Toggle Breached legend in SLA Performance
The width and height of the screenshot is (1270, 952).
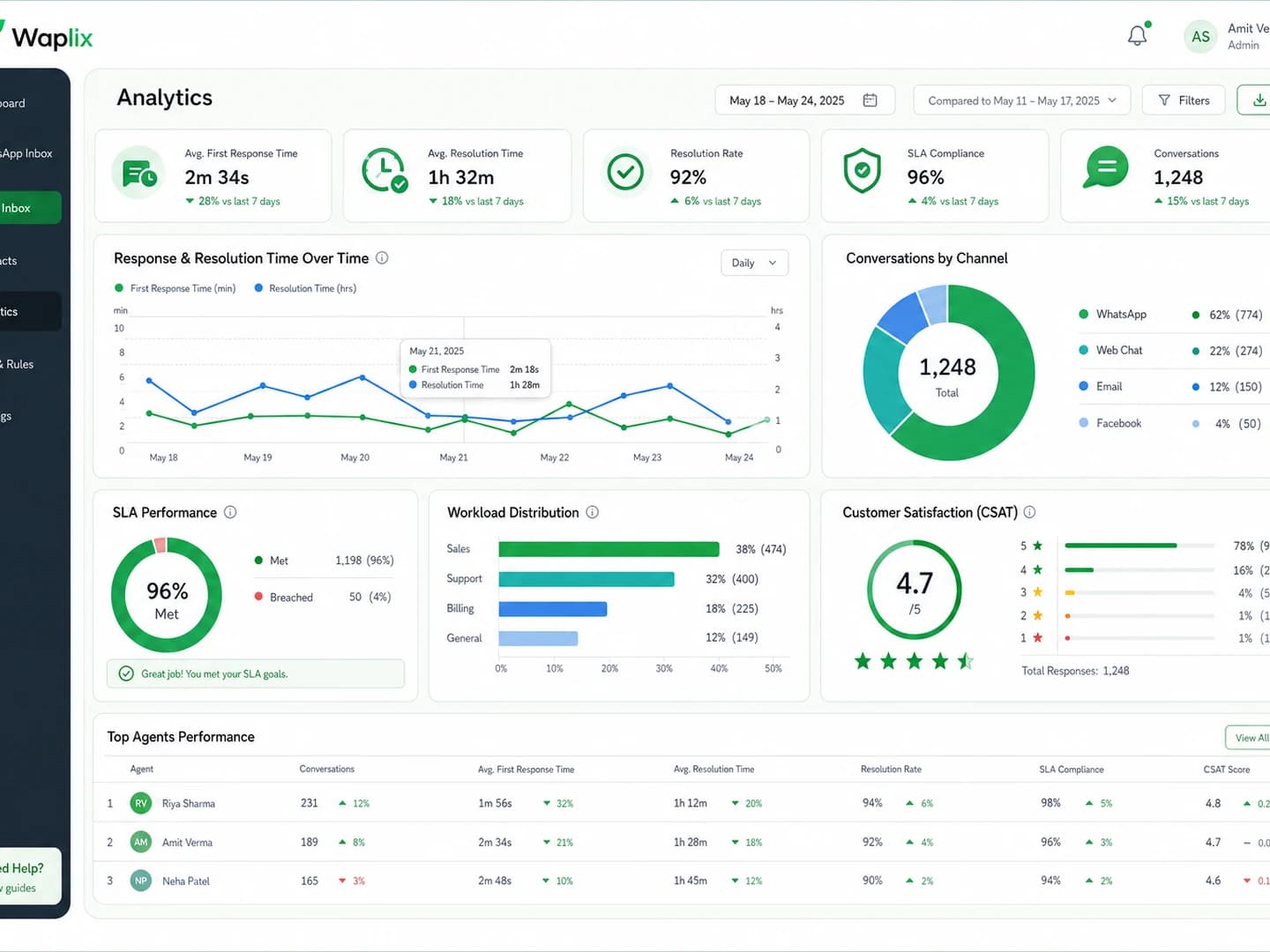coord(284,597)
